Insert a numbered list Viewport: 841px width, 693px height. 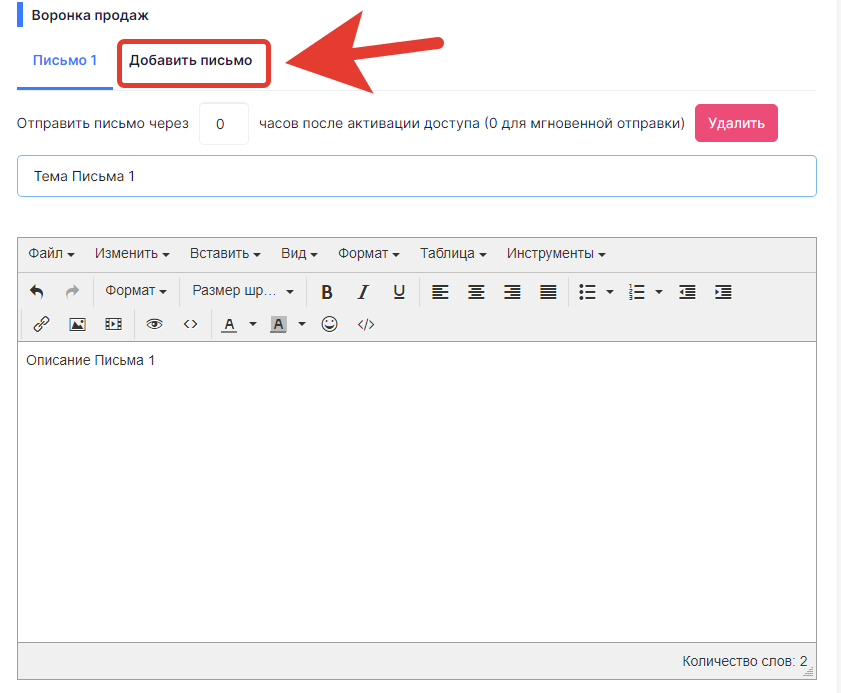point(637,292)
